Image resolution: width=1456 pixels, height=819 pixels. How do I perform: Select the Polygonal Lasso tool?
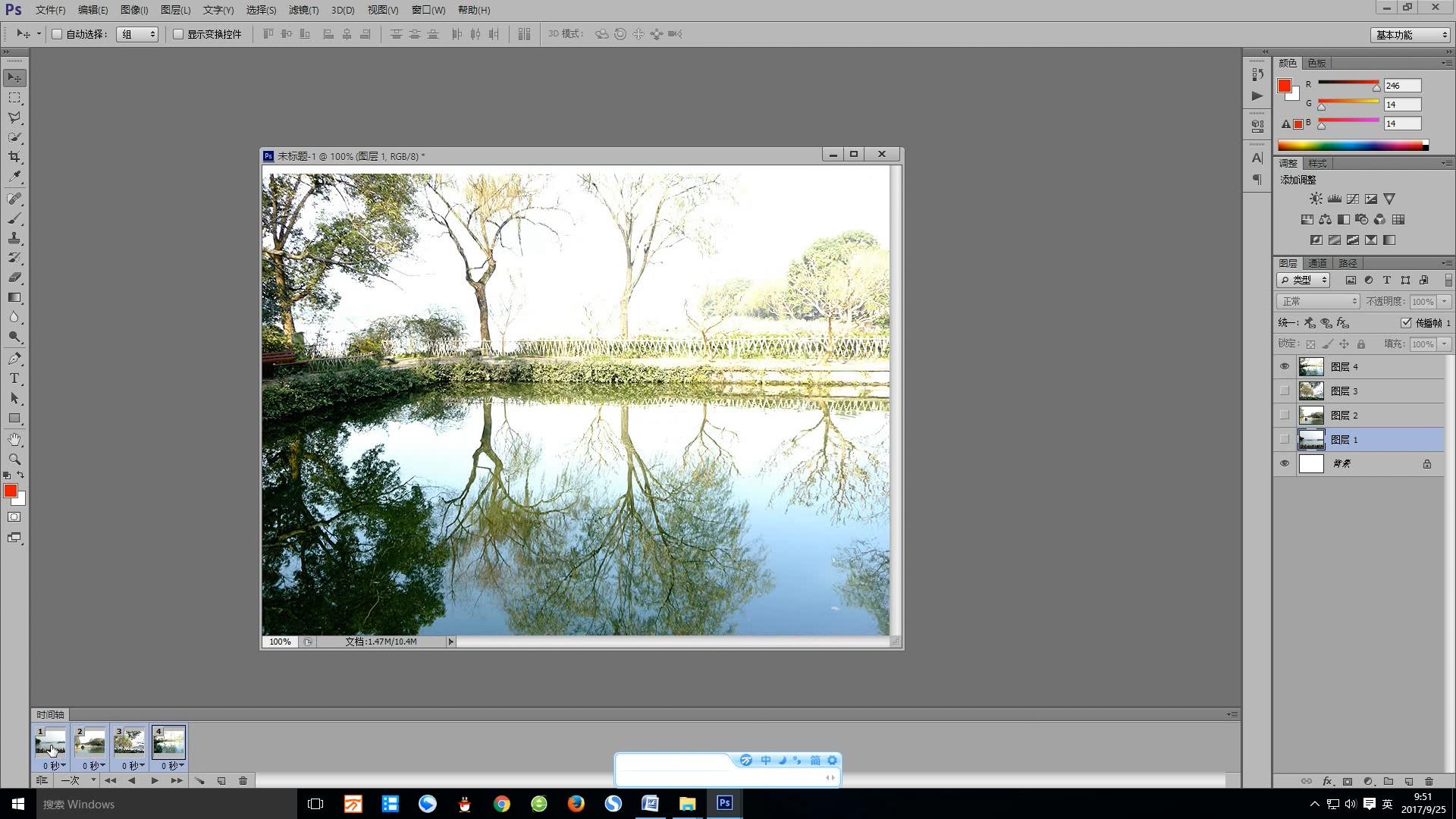point(14,118)
